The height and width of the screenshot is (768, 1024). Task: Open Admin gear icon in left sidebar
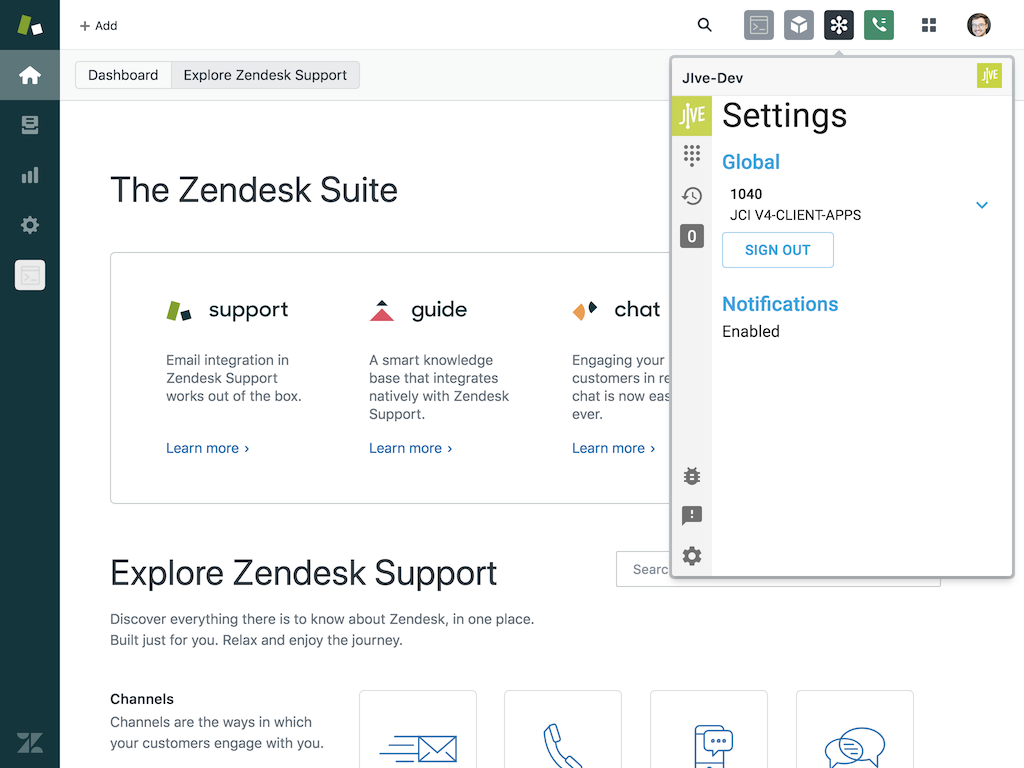30,225
